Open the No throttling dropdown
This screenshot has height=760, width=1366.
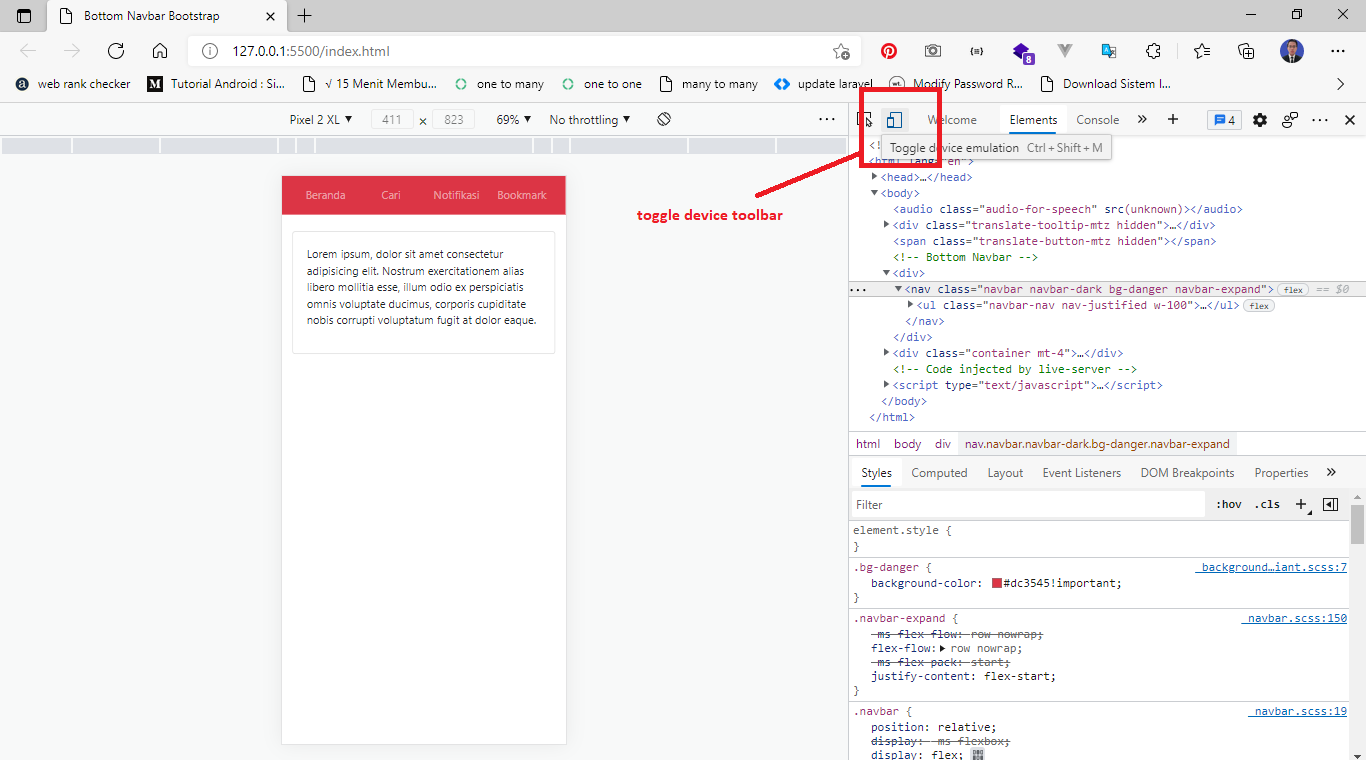pos(590,119)
